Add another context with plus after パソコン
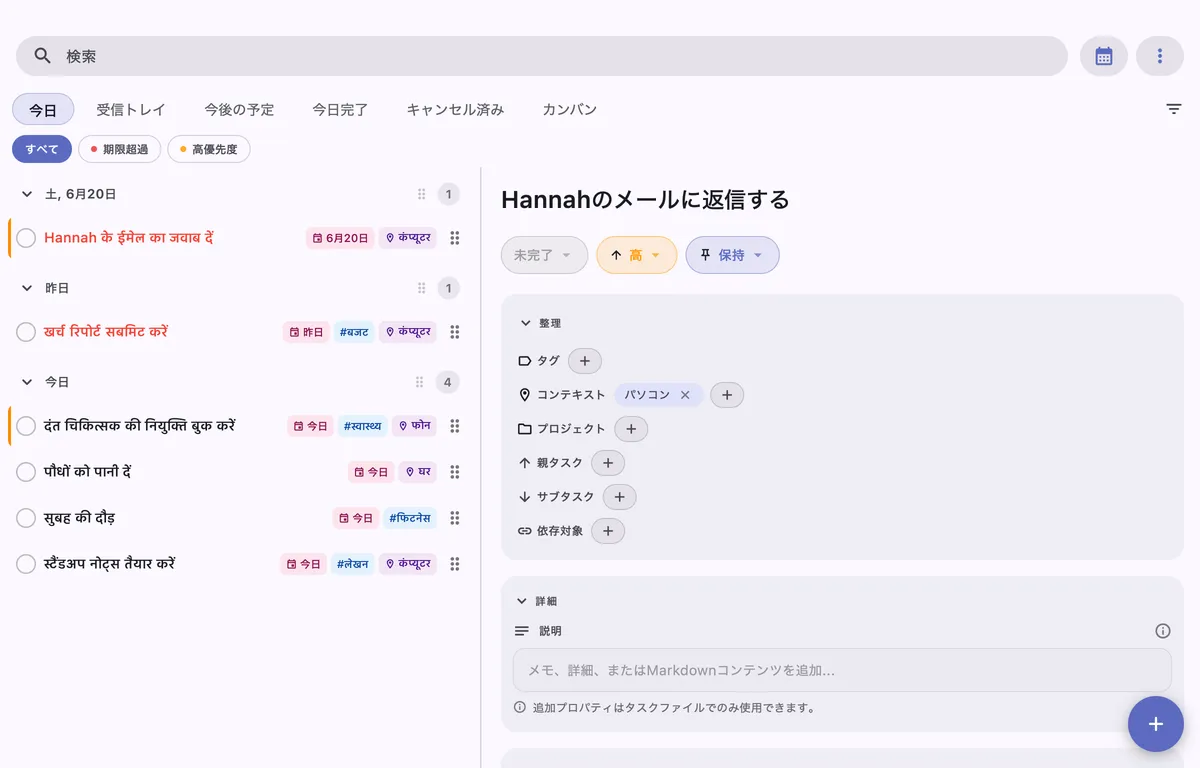 coord(727,395)
